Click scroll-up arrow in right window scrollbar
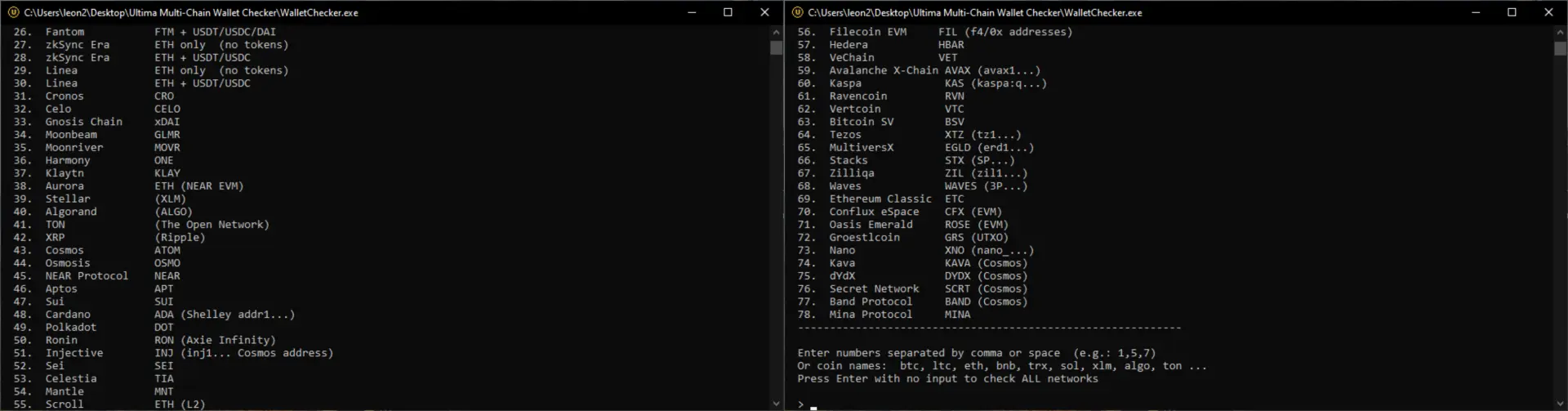The height and width of the screenshot is (411, 1568). coord(1560,32)
